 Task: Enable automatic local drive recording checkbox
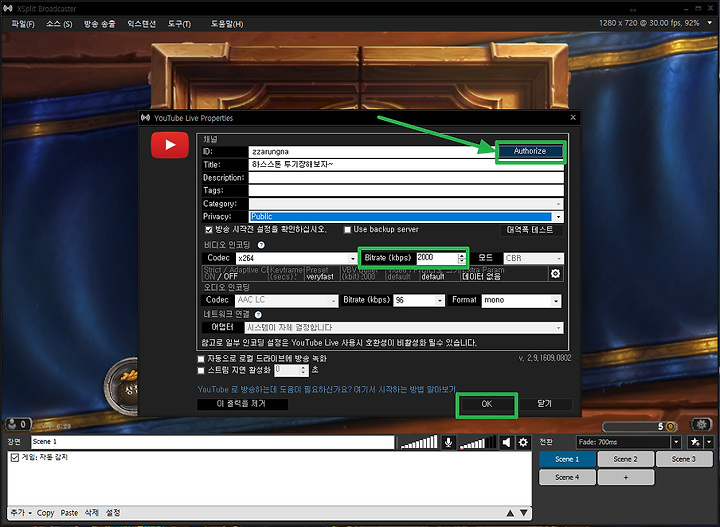[201, 359]
